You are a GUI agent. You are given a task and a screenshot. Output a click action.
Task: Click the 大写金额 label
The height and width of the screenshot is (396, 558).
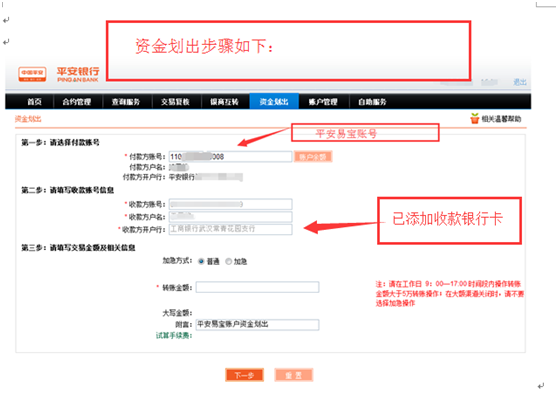pyautogui.click(x=177, y=313)
